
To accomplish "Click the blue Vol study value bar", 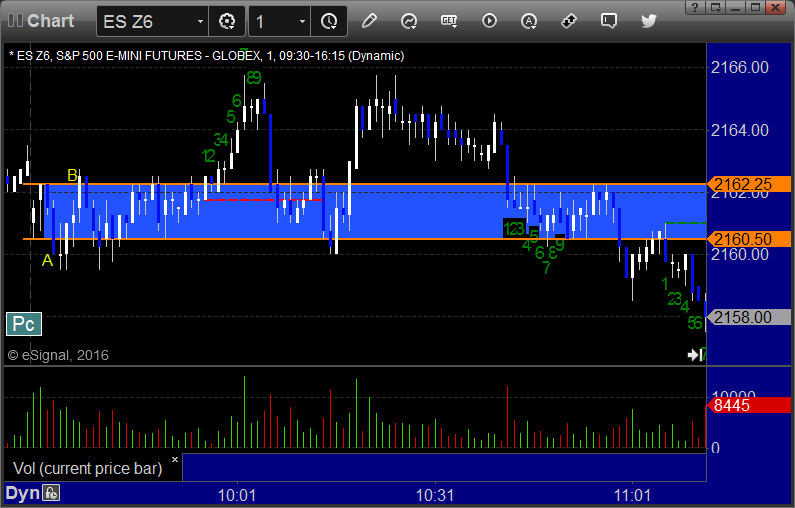I will pyautogui.click(x=444, y=467).
